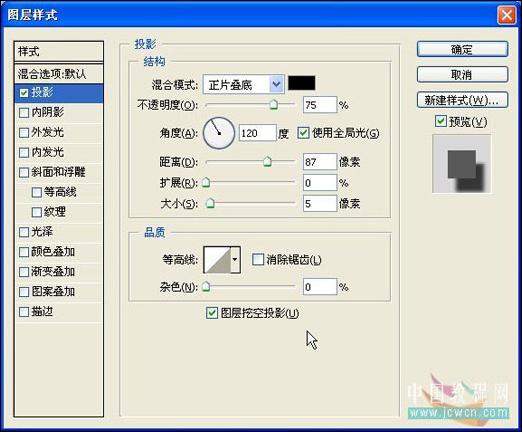Click the 确定 button
Screen dimensions: 522x432
(x=462, y=49)
